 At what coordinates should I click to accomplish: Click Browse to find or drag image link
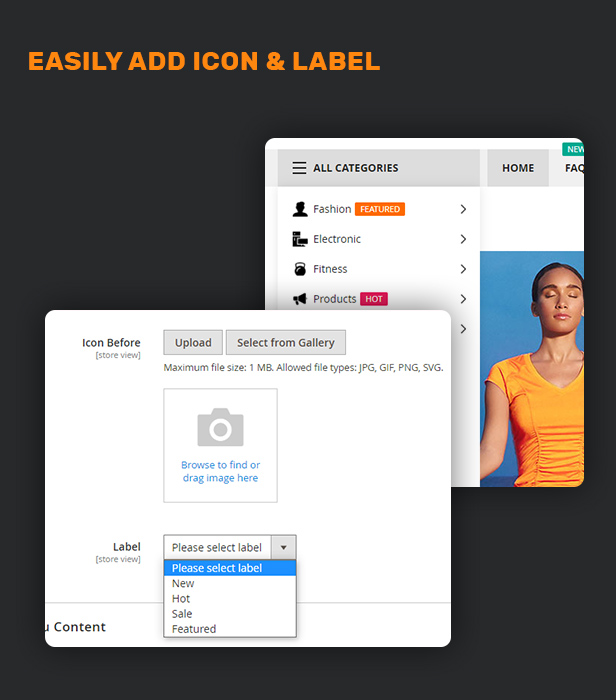tap(221, 471)
